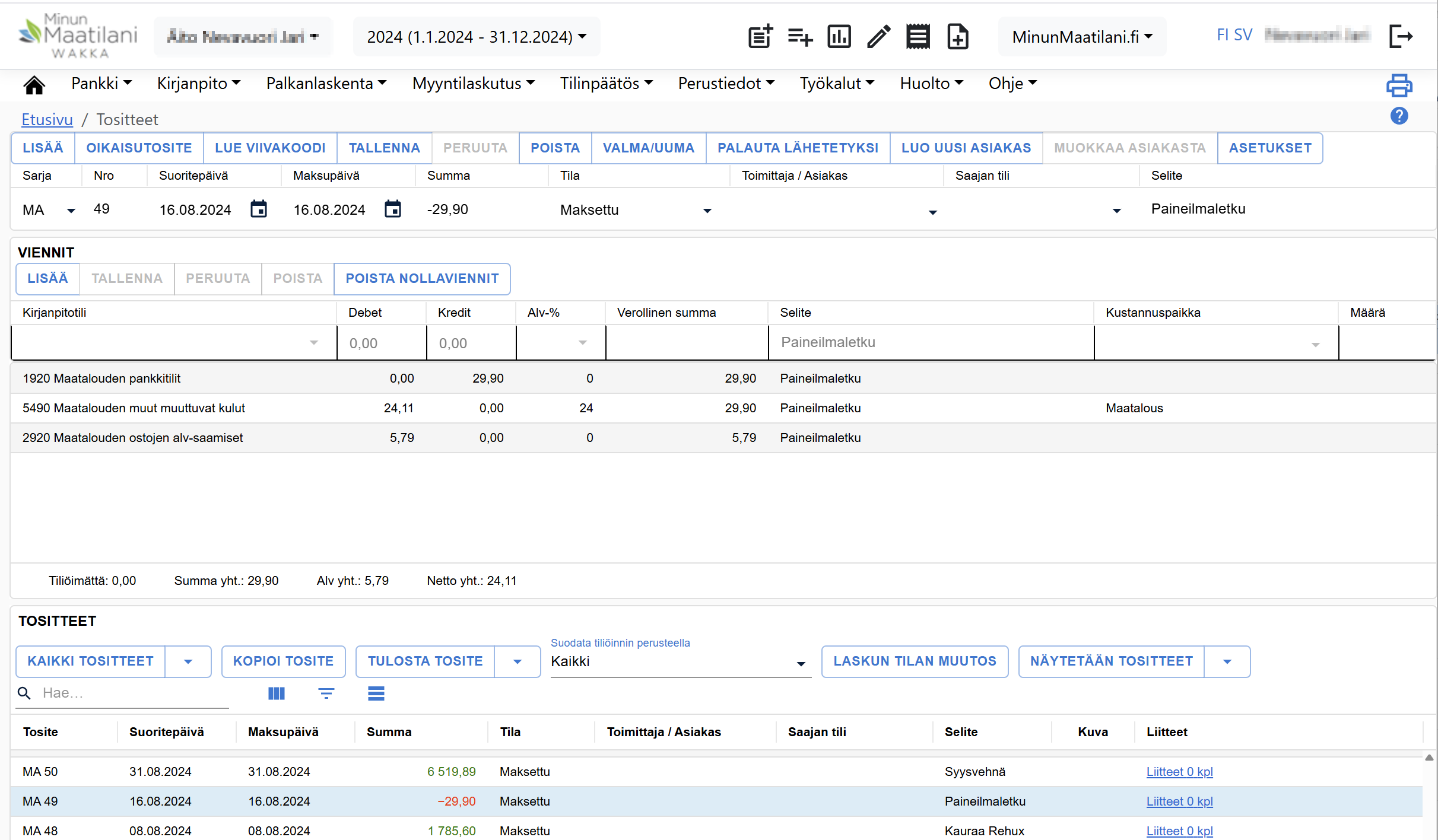The image size is (1438, 840).
Task: Click the home icon in the menu bar
Action: coord(34,85)
